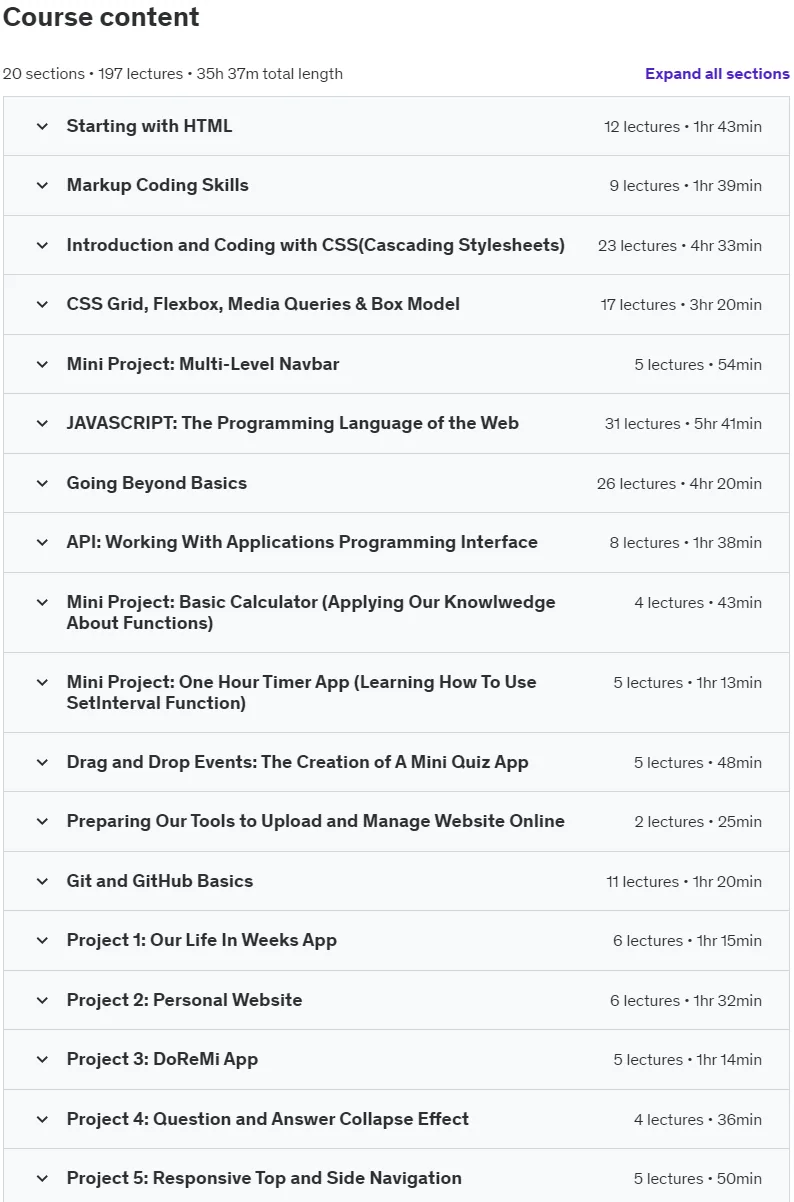Image resolution: width=794 pixels, height=1202 pixels.
Task: Click the Drag and Drop Events chevron
Action: pyautogui.click(x=42, y=762)
